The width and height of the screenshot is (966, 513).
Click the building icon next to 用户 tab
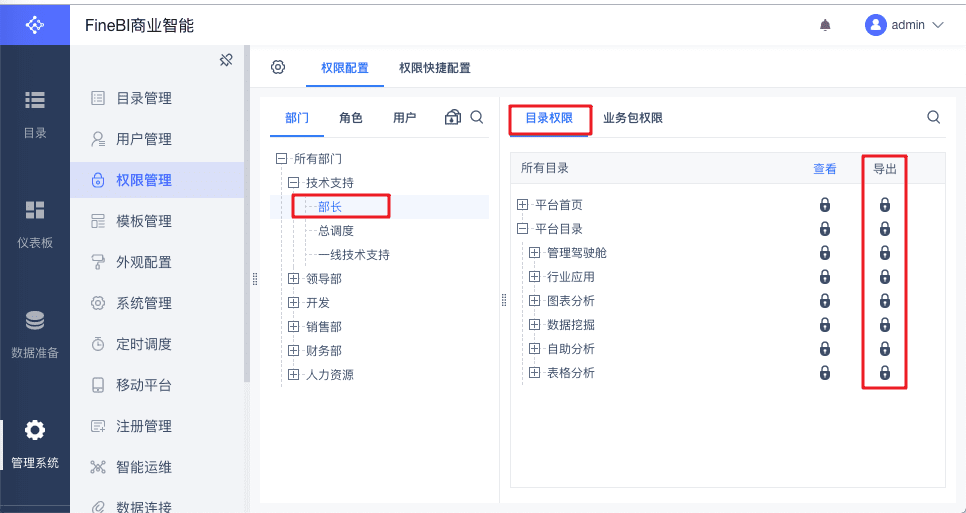click(x=453, y=117)
